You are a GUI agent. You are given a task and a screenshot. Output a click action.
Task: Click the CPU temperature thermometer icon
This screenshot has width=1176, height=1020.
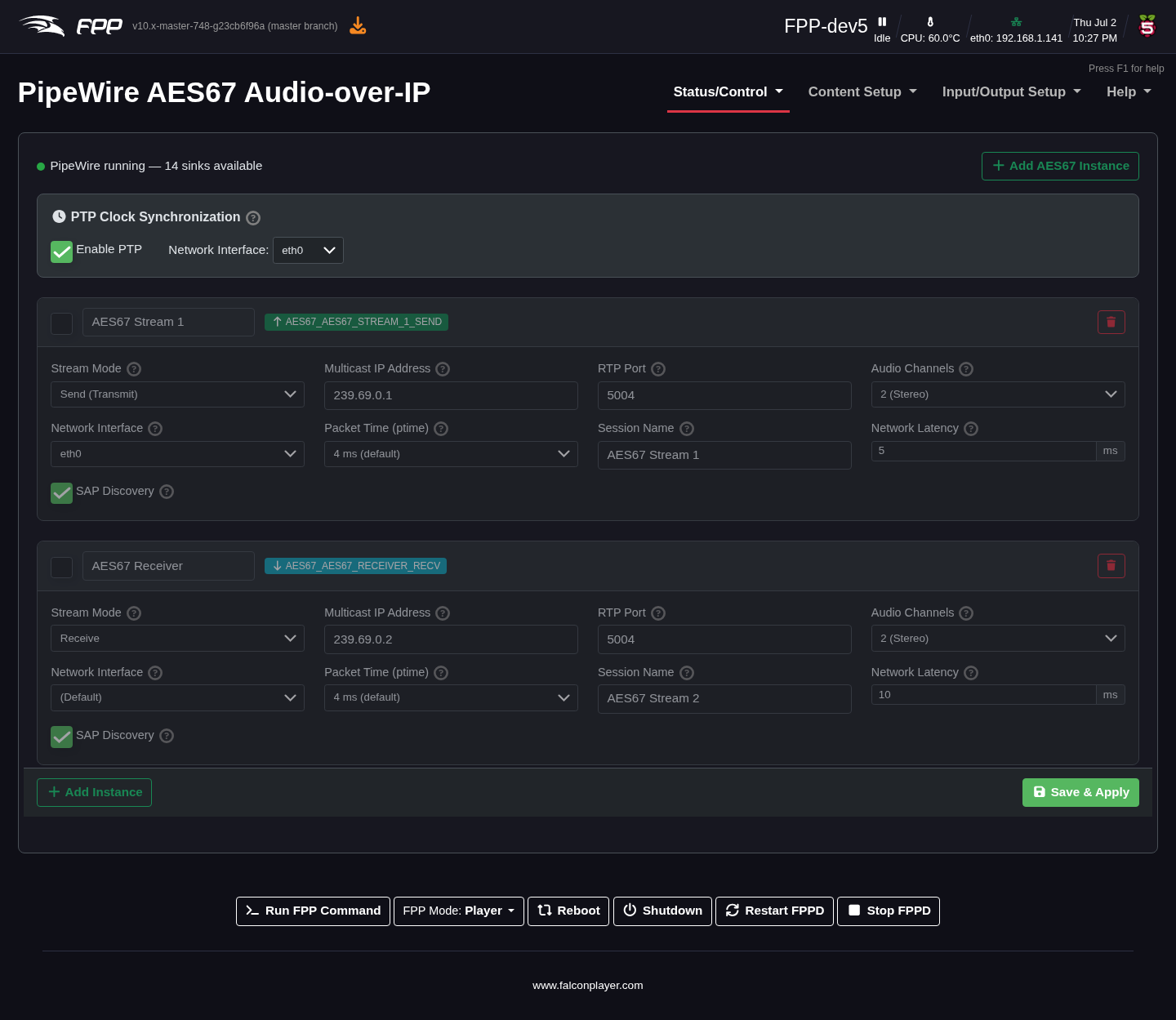pyautogui.click(x=930, y=22)
